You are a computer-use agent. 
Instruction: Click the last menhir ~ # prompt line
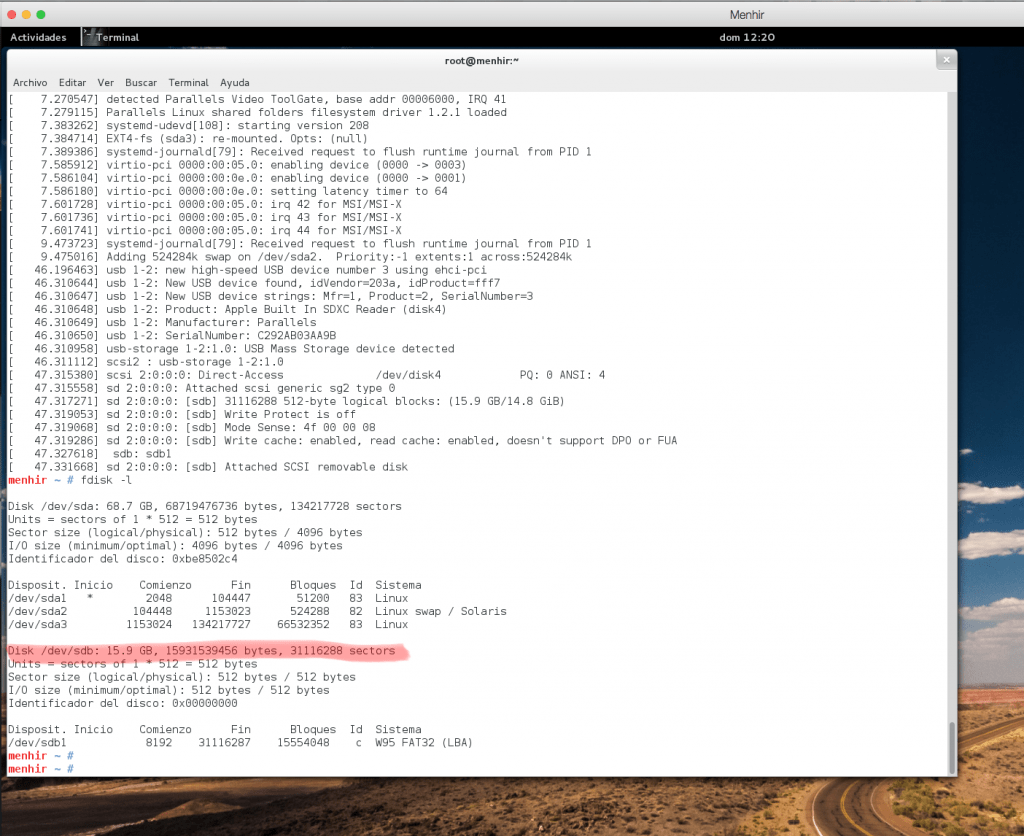pyautogui.click(x=40, y=769)
